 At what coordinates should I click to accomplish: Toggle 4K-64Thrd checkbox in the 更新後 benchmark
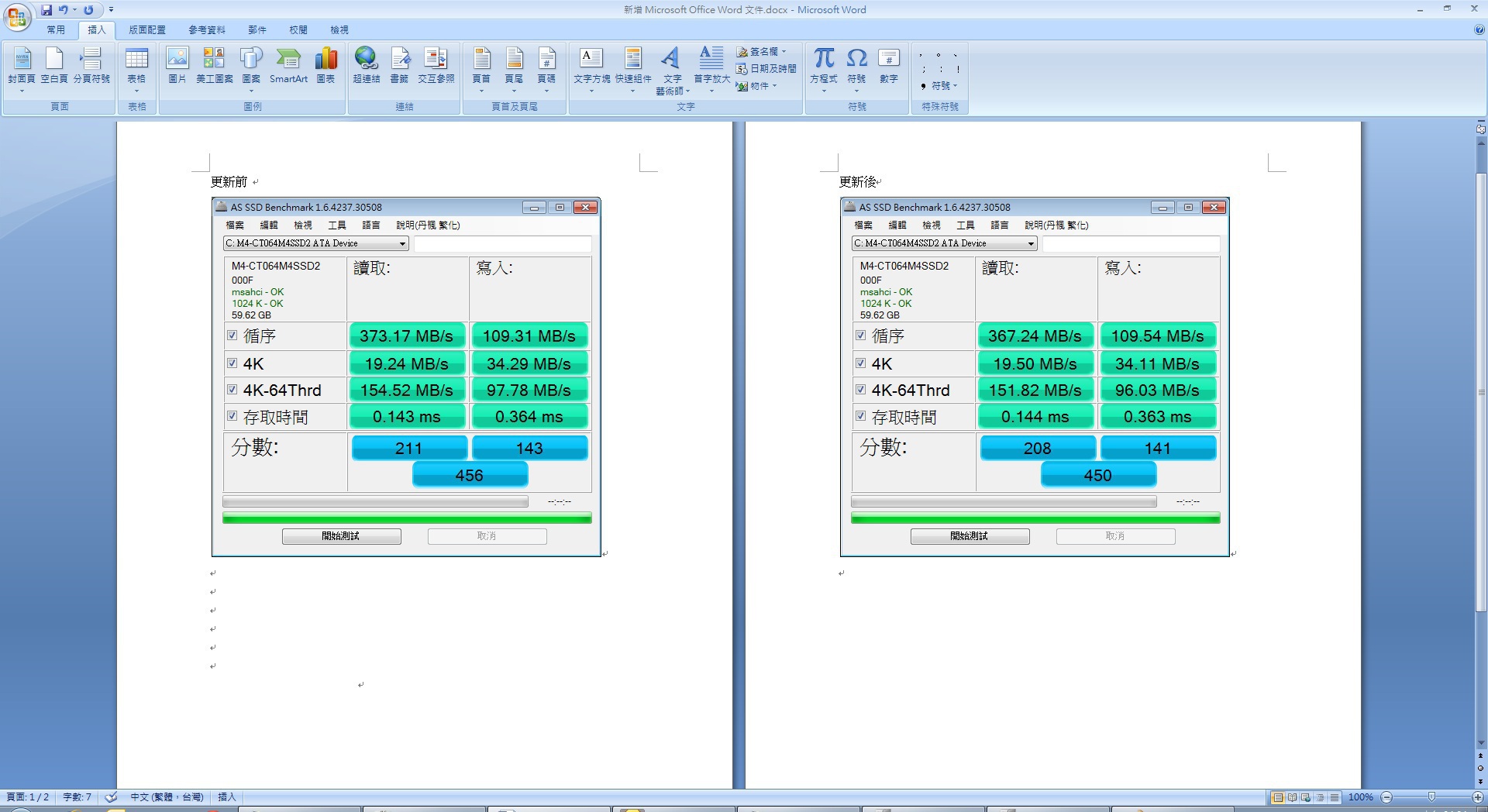(860, 389)
